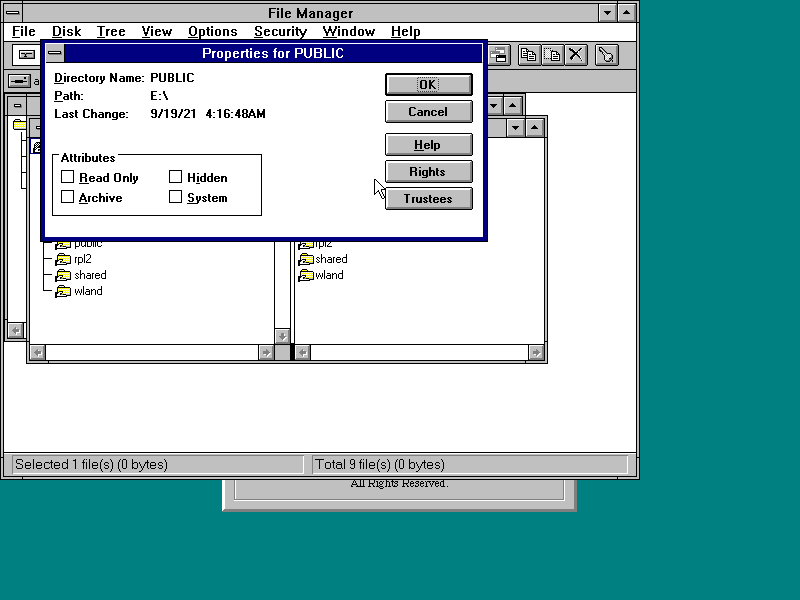Click the back drive window's scroll left arrow

pyautogui.click(x=16, y=331)
